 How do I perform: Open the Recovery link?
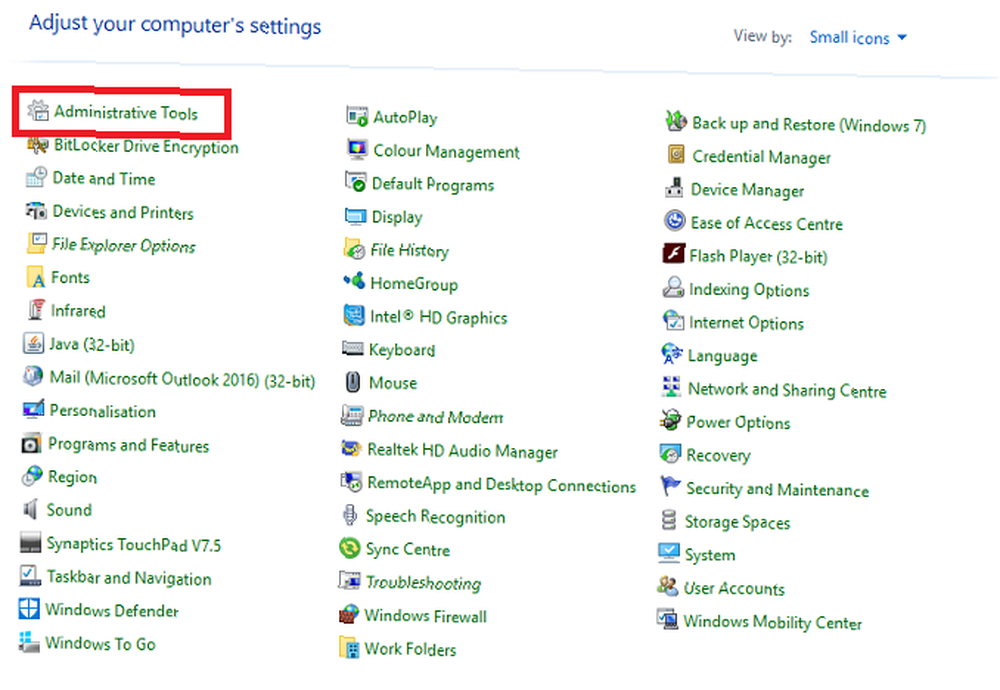point(718,455)
